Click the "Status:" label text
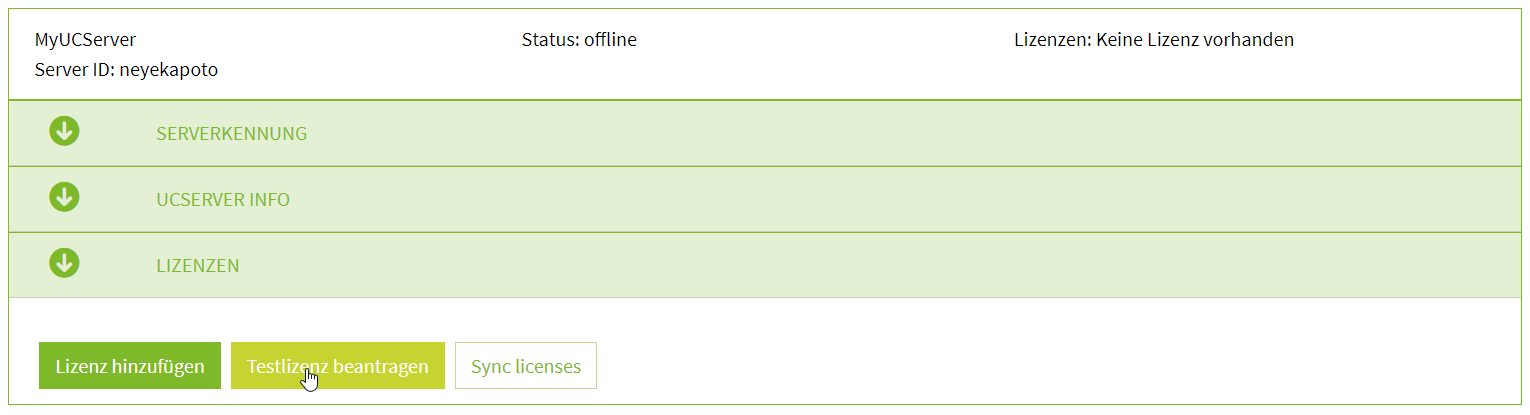 [550, 40]
